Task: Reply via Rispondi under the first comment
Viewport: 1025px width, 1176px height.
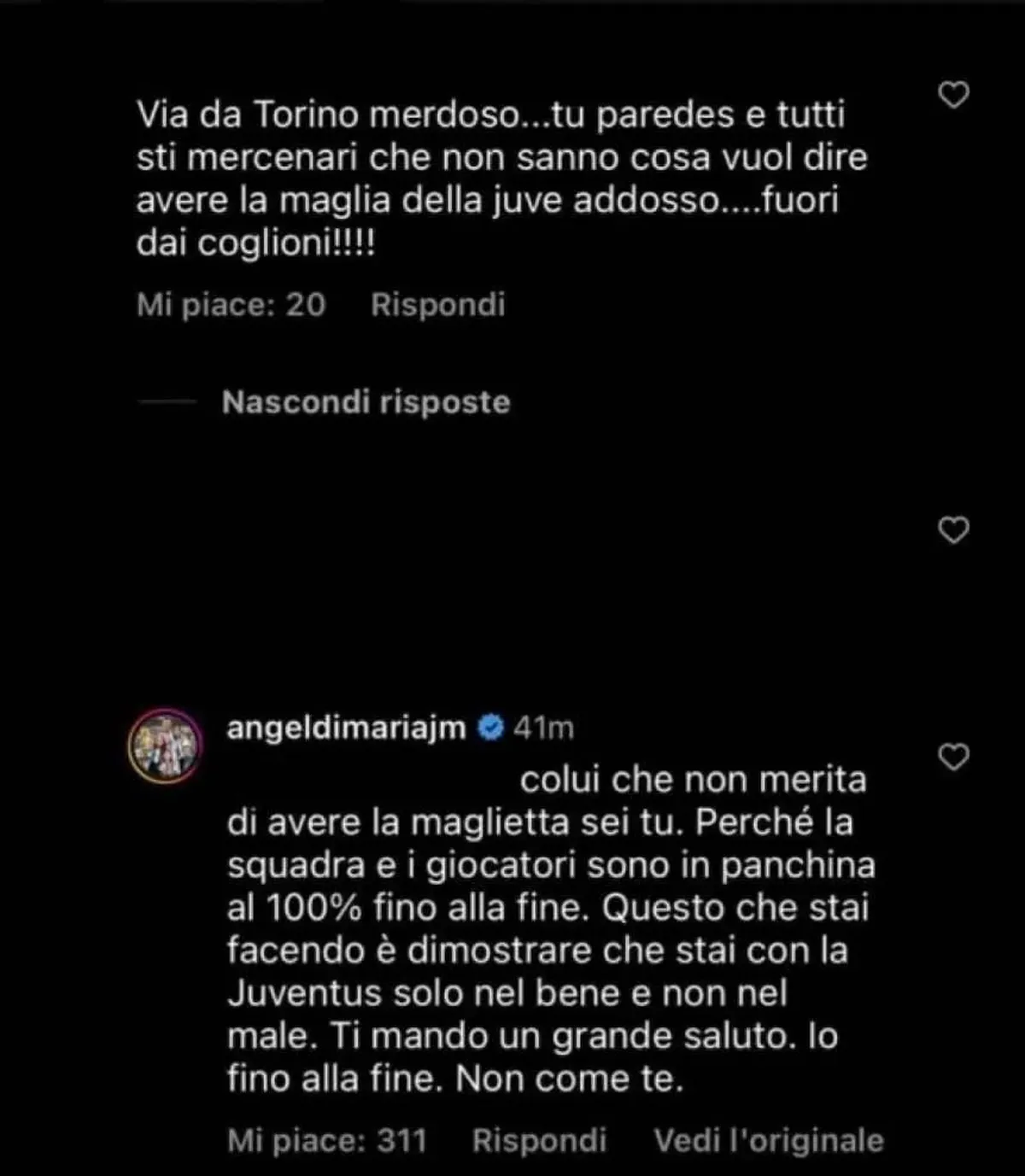Action: click(x=436, y=305)
